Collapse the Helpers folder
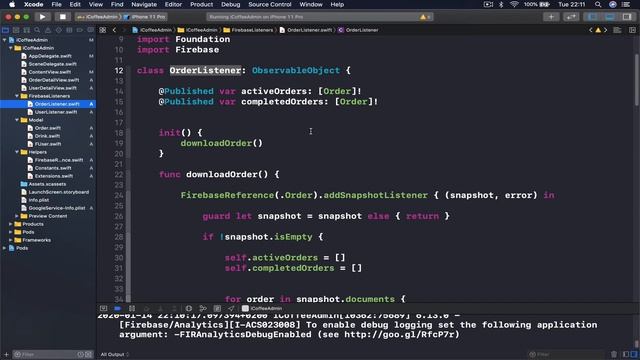The width and height of the screenshot is (640, 360). click(17, 152)
